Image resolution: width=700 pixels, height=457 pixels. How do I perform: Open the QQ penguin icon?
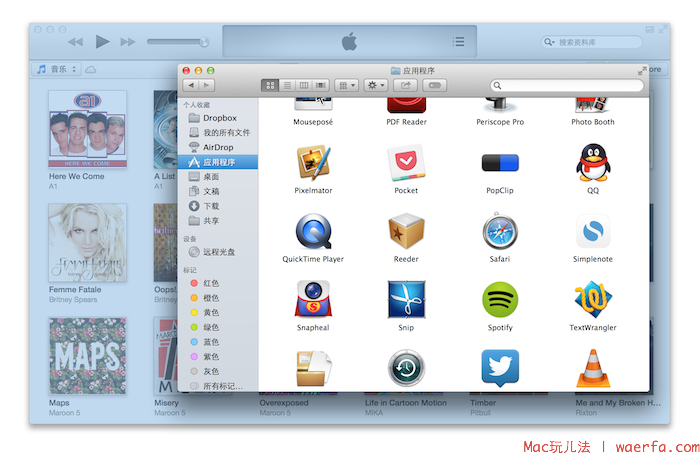(x=593, y=163)
